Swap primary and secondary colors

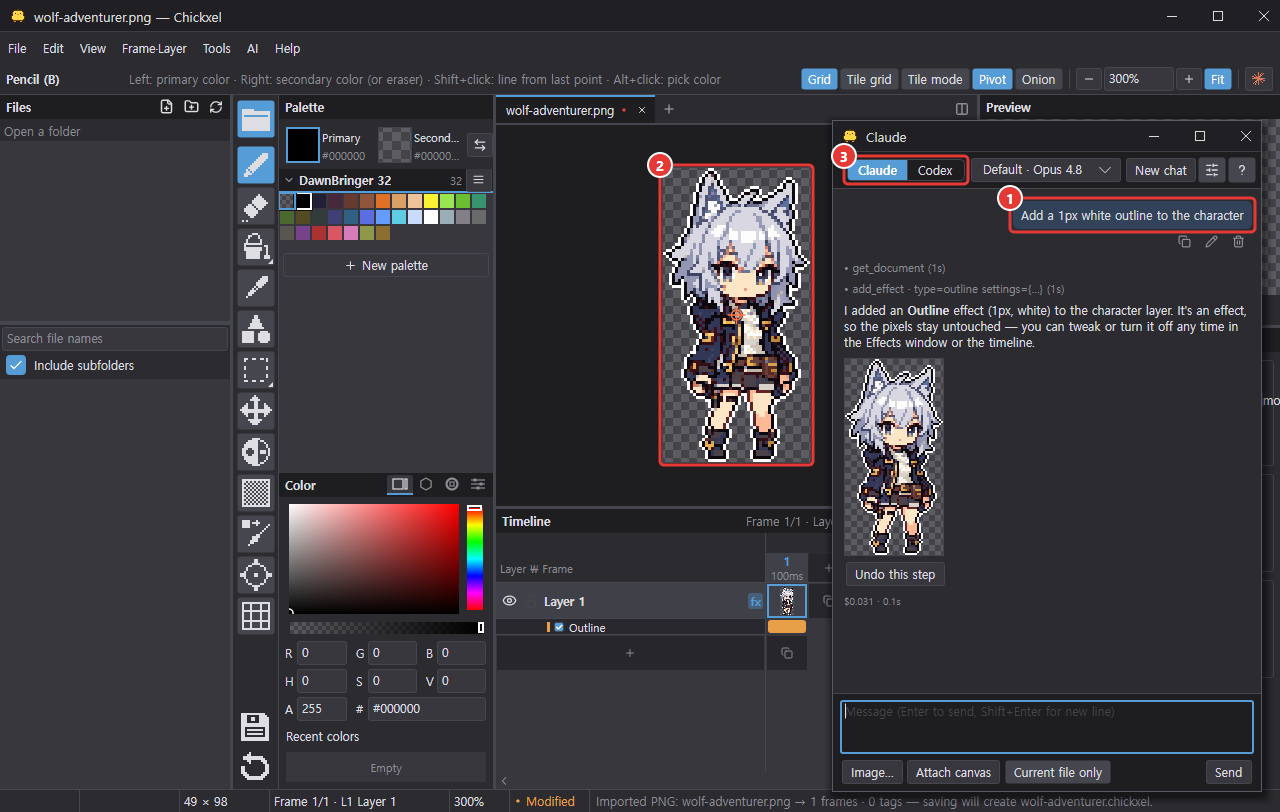tap(480, 145)
